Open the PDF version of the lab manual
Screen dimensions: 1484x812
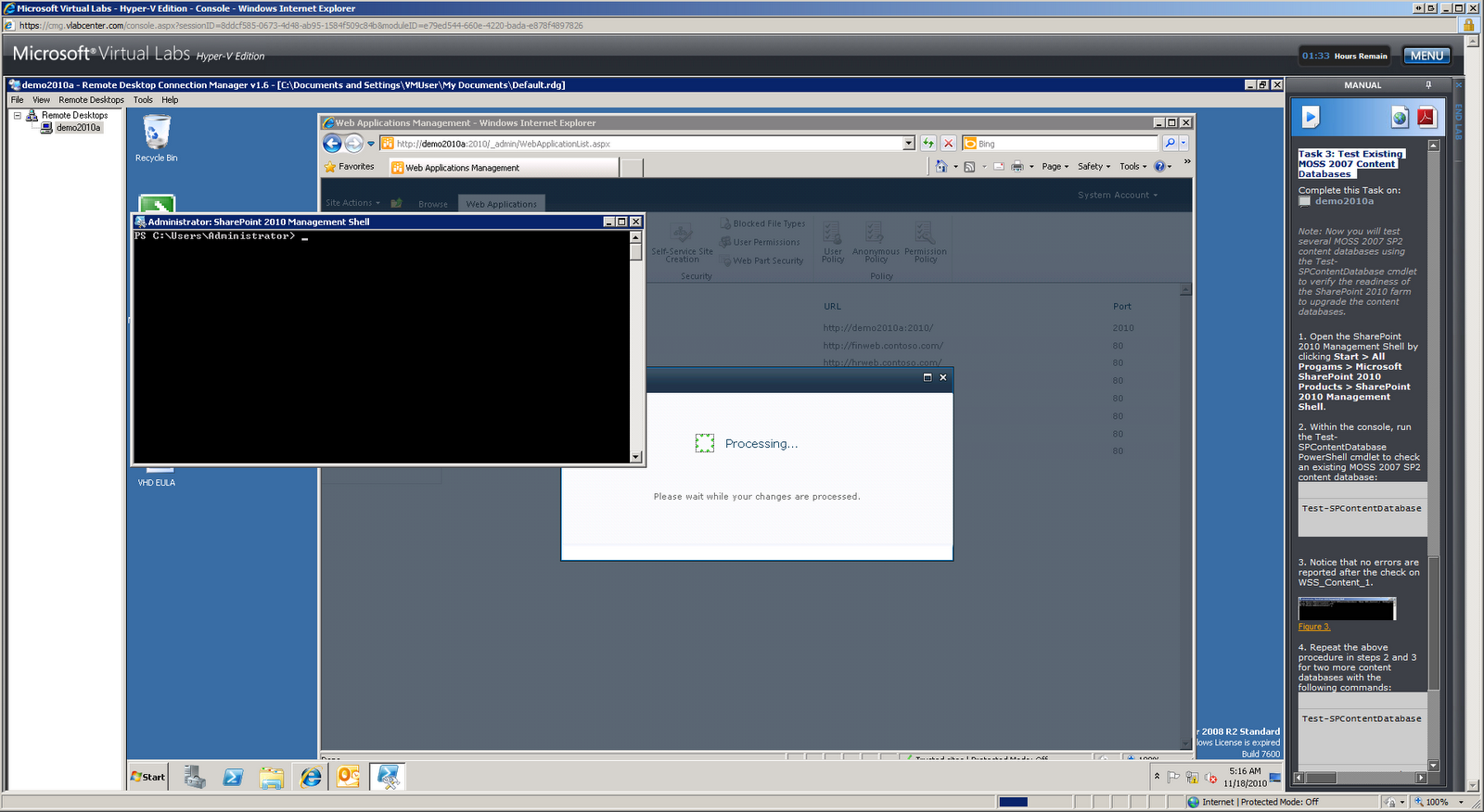coord(1426,117)
